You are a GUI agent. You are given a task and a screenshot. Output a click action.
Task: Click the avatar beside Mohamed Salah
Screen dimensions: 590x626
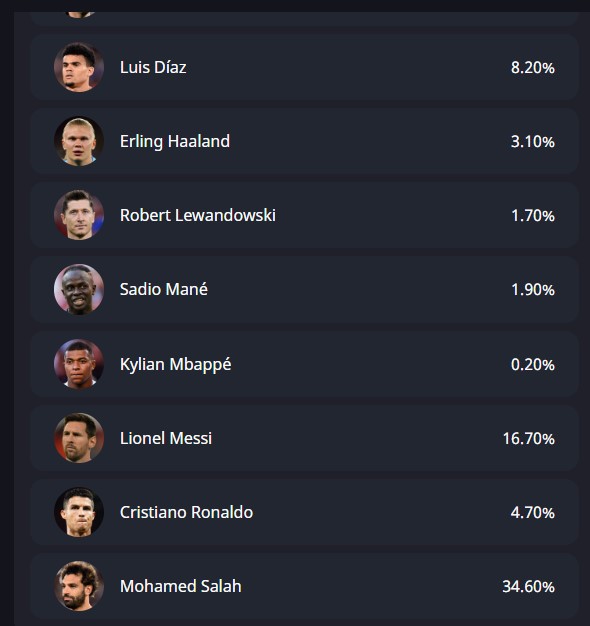[79, 586]
